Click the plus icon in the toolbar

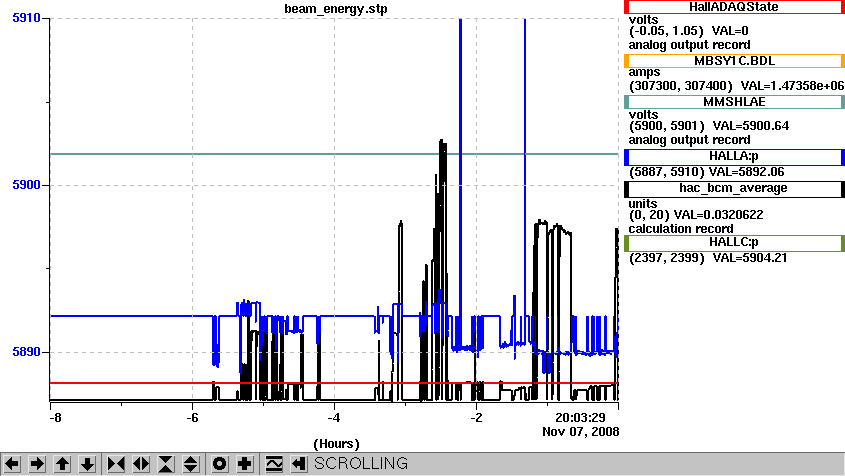tap(245, 464)
